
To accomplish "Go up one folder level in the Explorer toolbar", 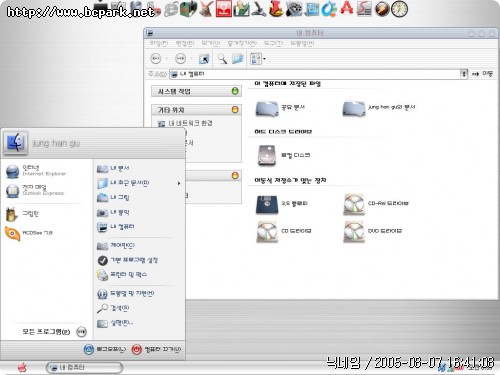I will click(204, 59).
